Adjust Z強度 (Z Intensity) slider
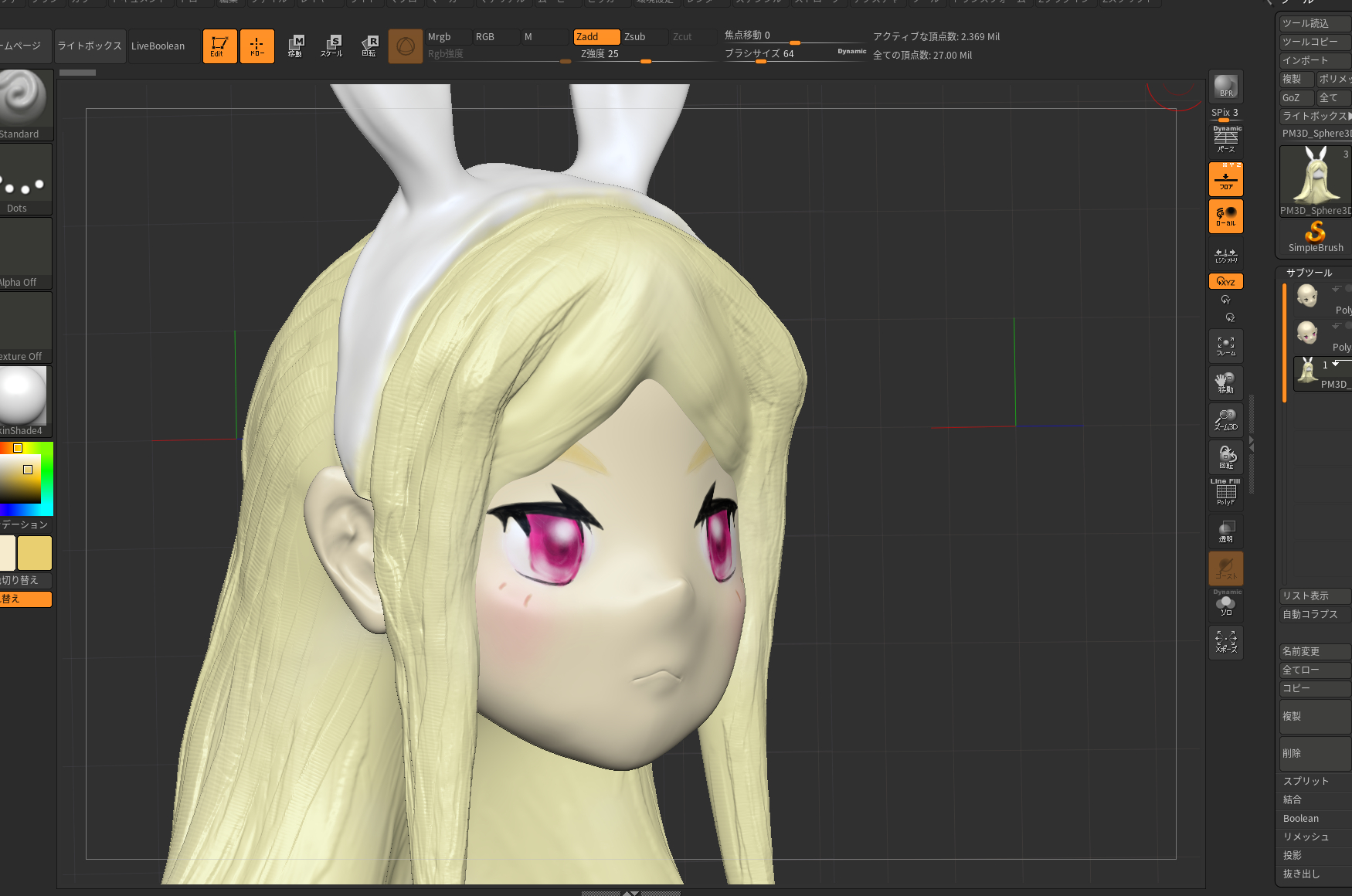The image size is (1352, 896). 646,54
